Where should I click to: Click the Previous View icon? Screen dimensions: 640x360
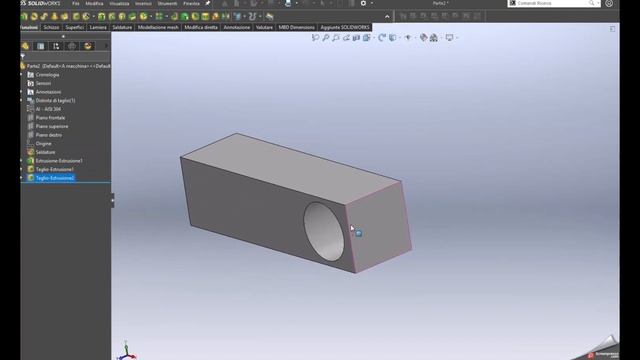point(336,38)
